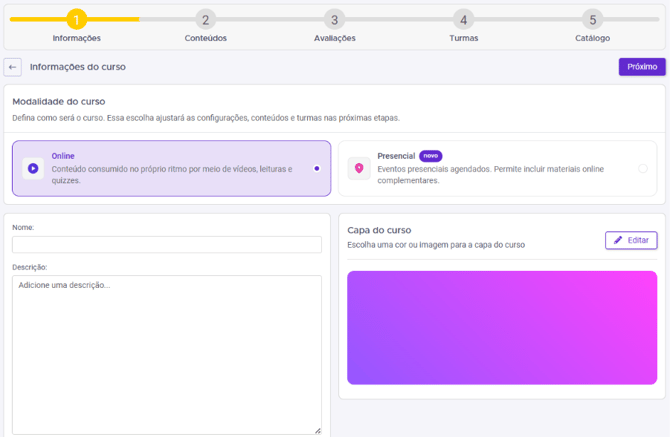Click the purple gradient course cover
This screenshot has height=437, width=670.
pos(502,328)
